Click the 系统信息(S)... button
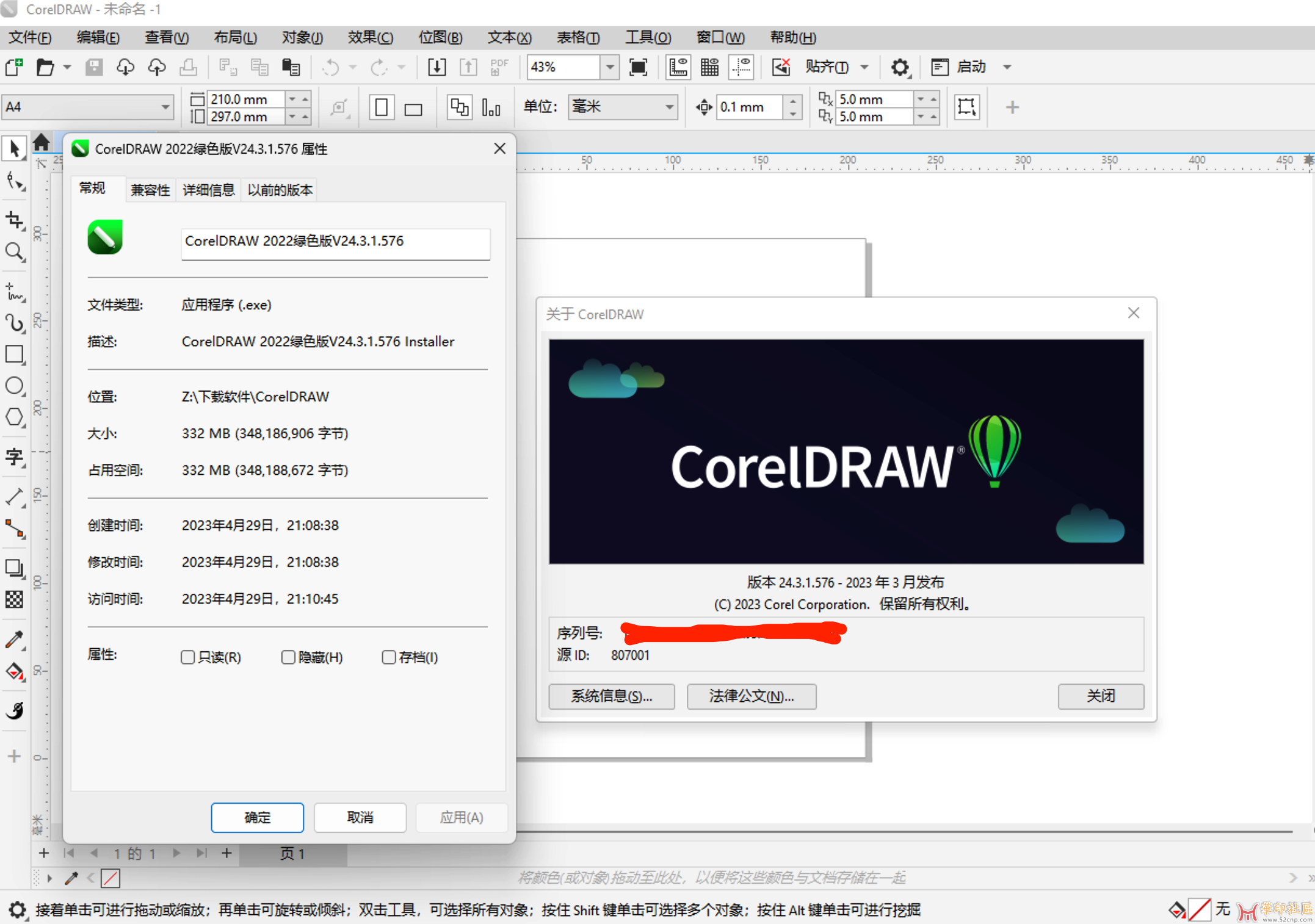Screen dimensions: 1315x924 (611, 696)
